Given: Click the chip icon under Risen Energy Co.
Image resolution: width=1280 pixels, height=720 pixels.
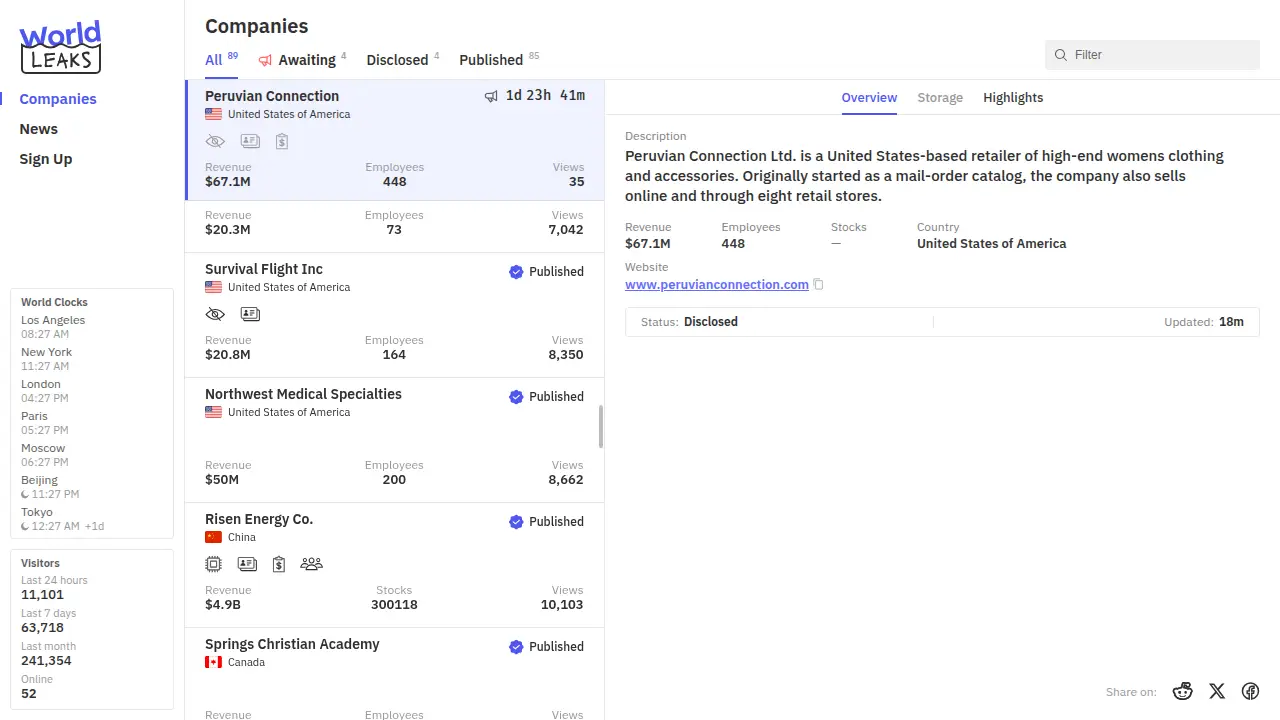Looking at the screenshot, I should (x=213, y=564).
